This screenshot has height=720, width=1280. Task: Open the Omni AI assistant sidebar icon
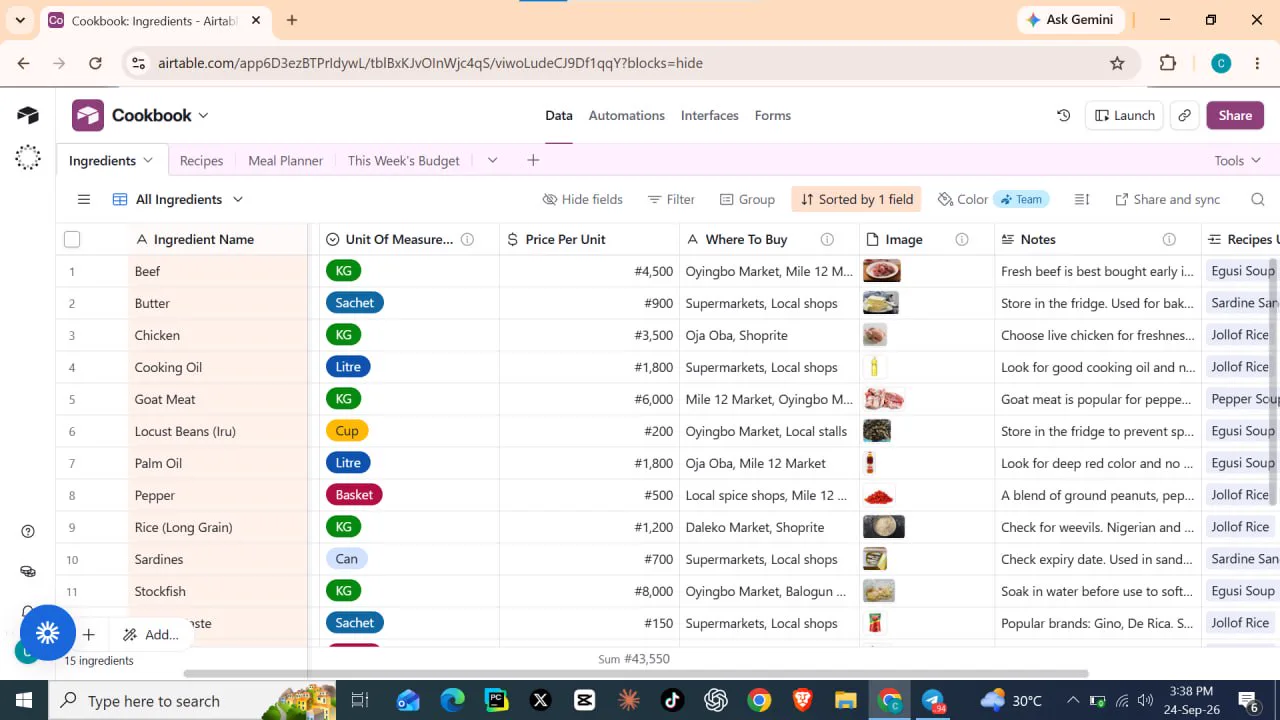click(28, 158)
